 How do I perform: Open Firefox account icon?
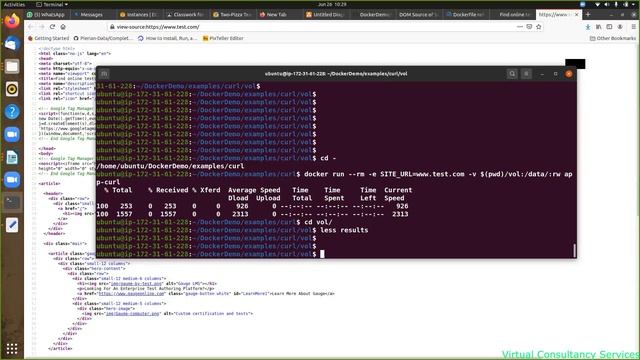(620, 27)
